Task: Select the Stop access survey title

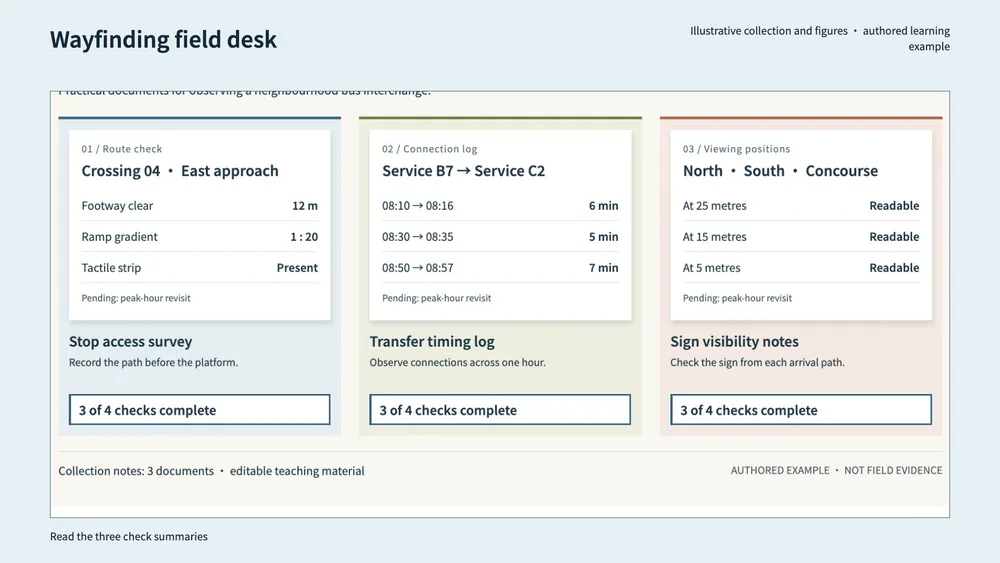Action: pos(130,341)
